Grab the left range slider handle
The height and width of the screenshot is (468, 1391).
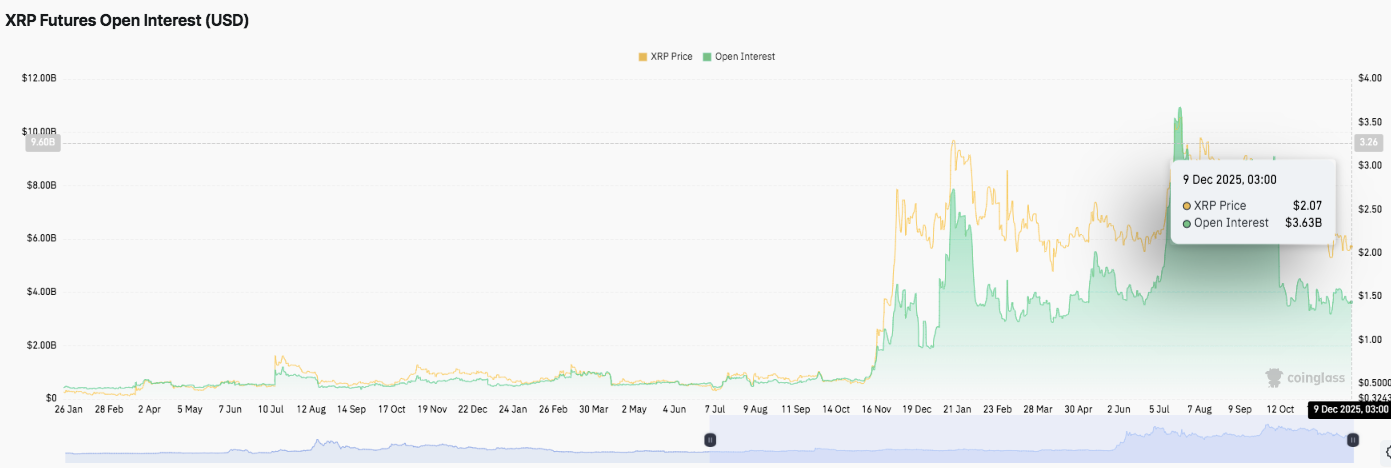tap(710, 440)
